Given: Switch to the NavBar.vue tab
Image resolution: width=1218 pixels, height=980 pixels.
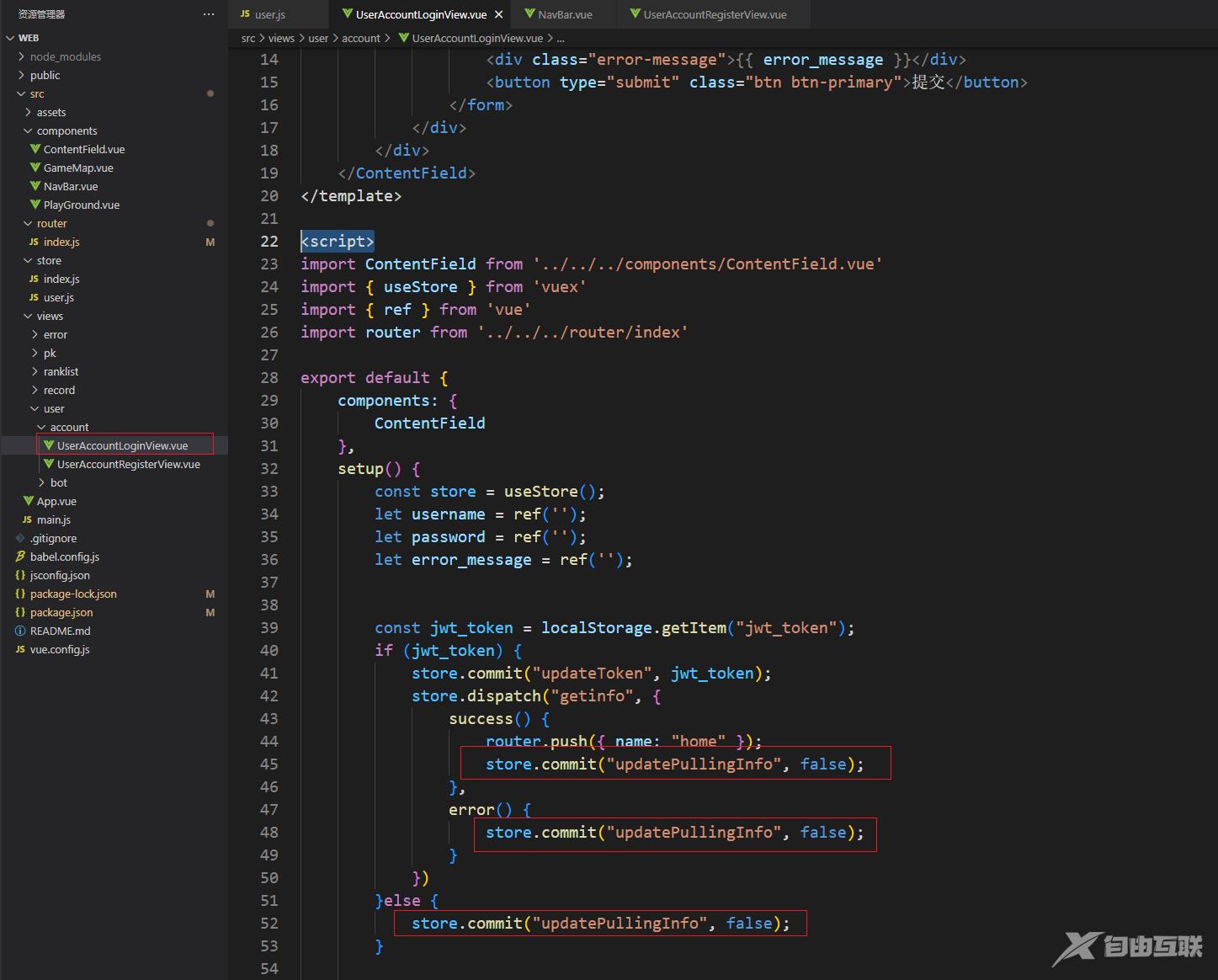Looking at the screenshot, I should (564, 14).
